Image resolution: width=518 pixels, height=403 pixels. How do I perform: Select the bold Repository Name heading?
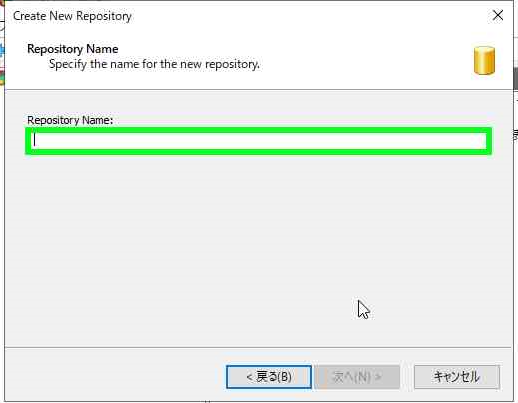pyautogui.click(x=73, y=49)
